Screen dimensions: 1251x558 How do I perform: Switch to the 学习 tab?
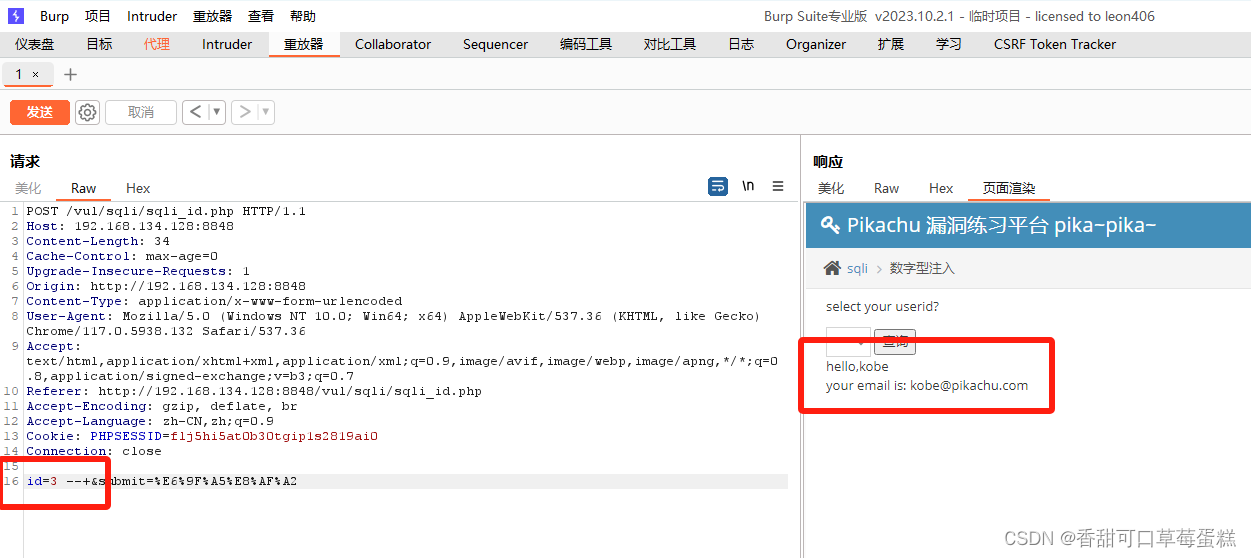click(949, 44)
